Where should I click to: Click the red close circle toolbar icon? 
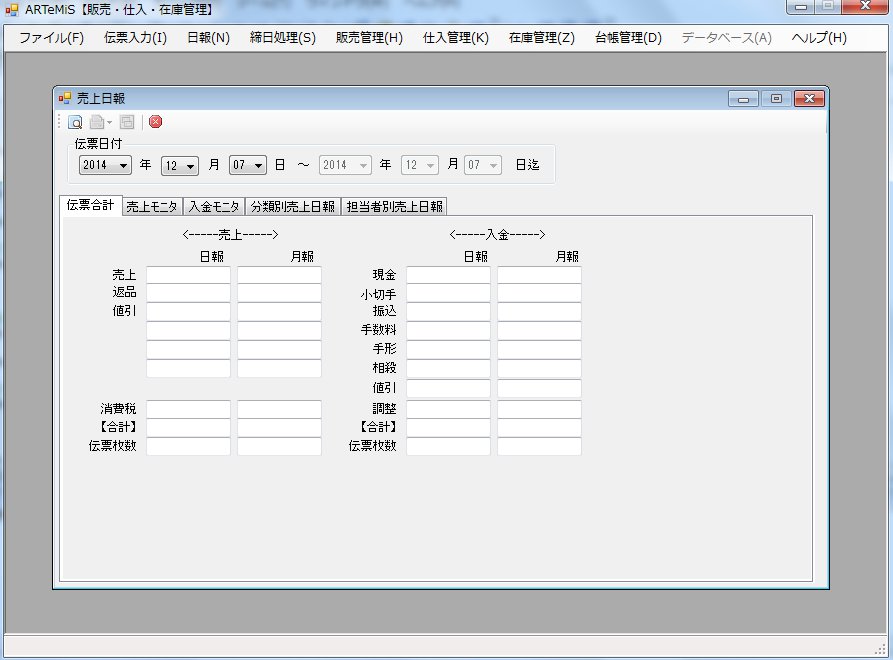(155, 122)
